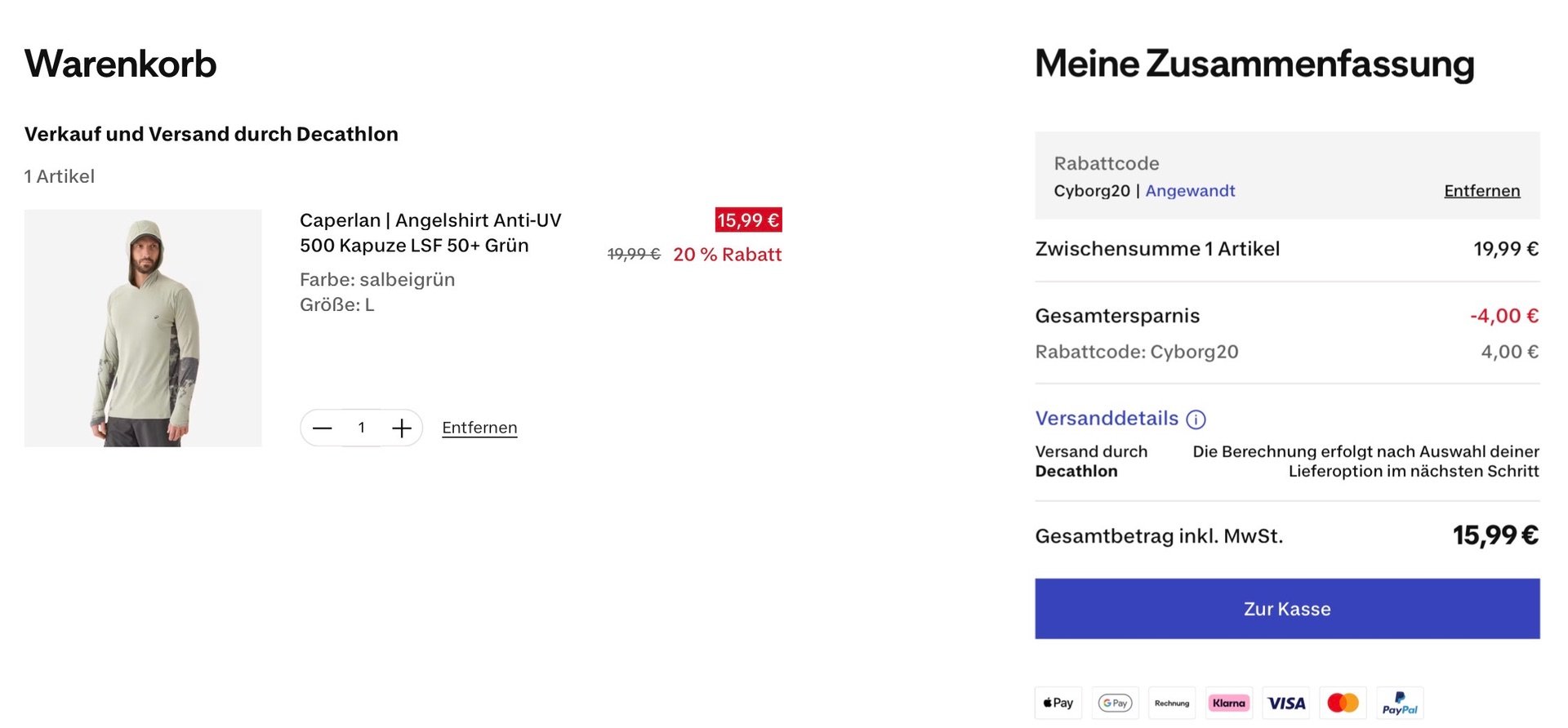Select the Apple Pay payment icon

tap(1058, 703)
